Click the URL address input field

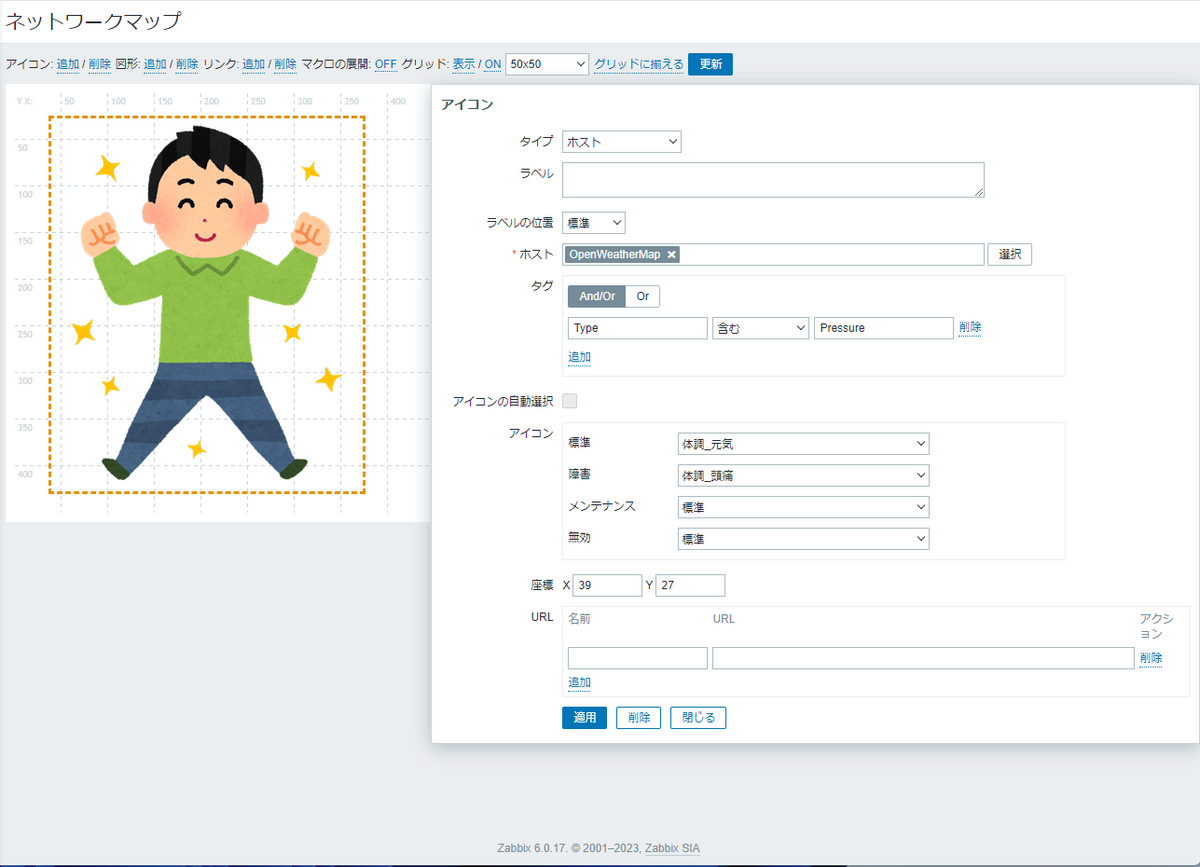[x=923, y=658]
